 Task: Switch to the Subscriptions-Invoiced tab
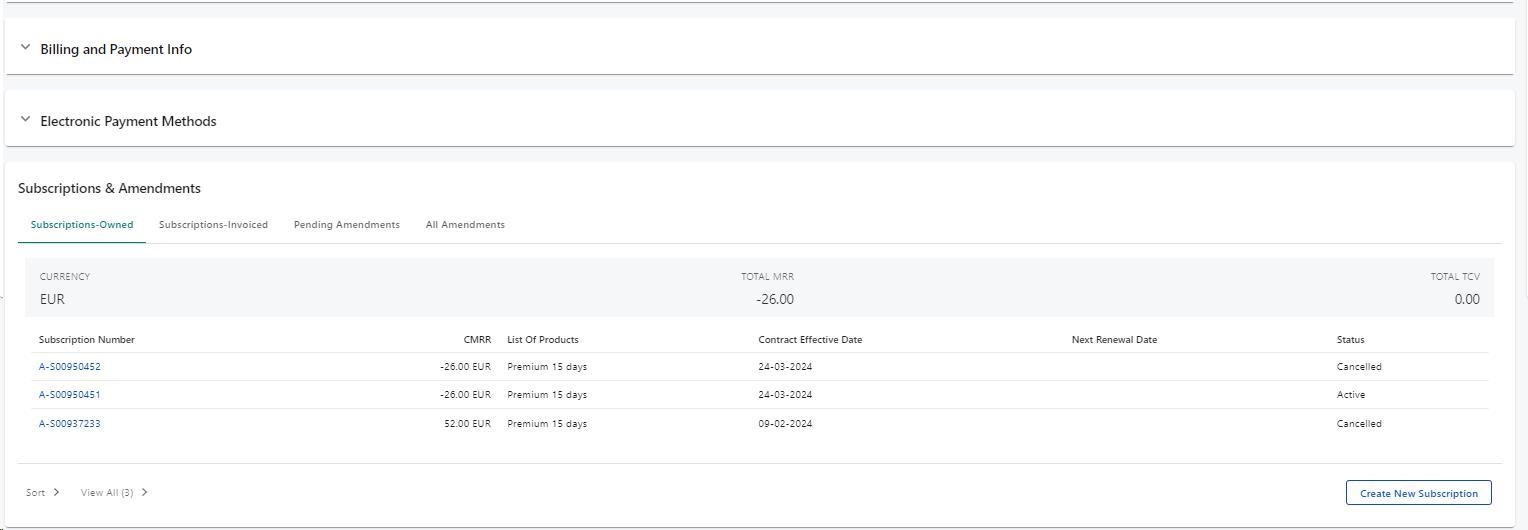[x=213, y=225]
